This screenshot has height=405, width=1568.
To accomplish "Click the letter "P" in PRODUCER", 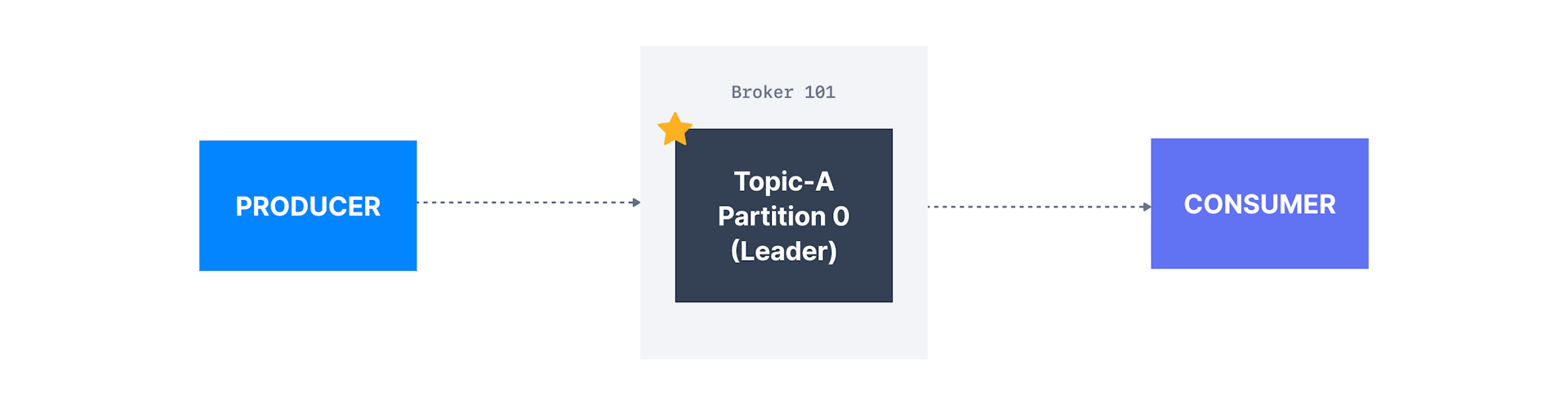I will [243, 207].
